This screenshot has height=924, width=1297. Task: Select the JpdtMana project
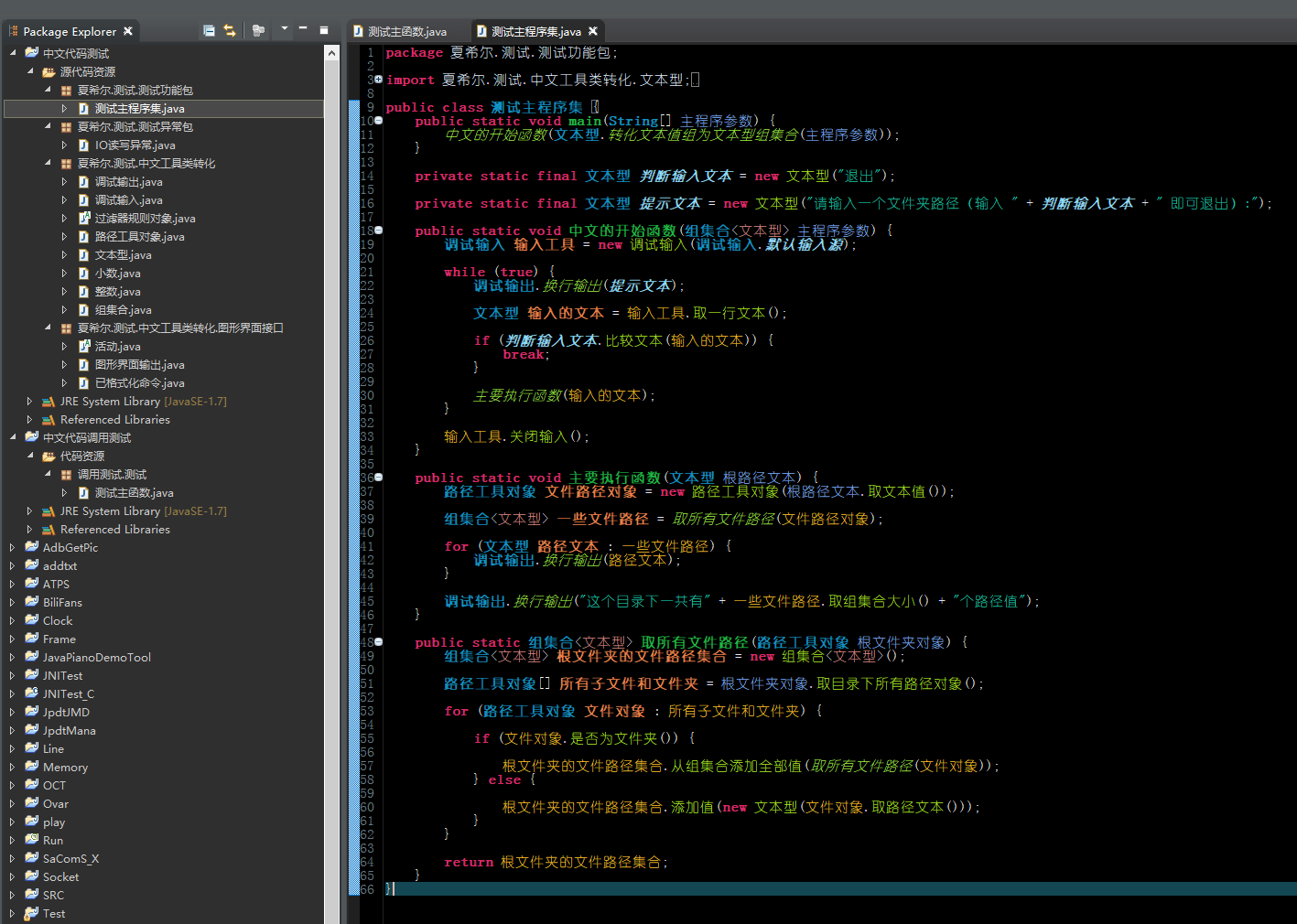(x=70, y=730)
